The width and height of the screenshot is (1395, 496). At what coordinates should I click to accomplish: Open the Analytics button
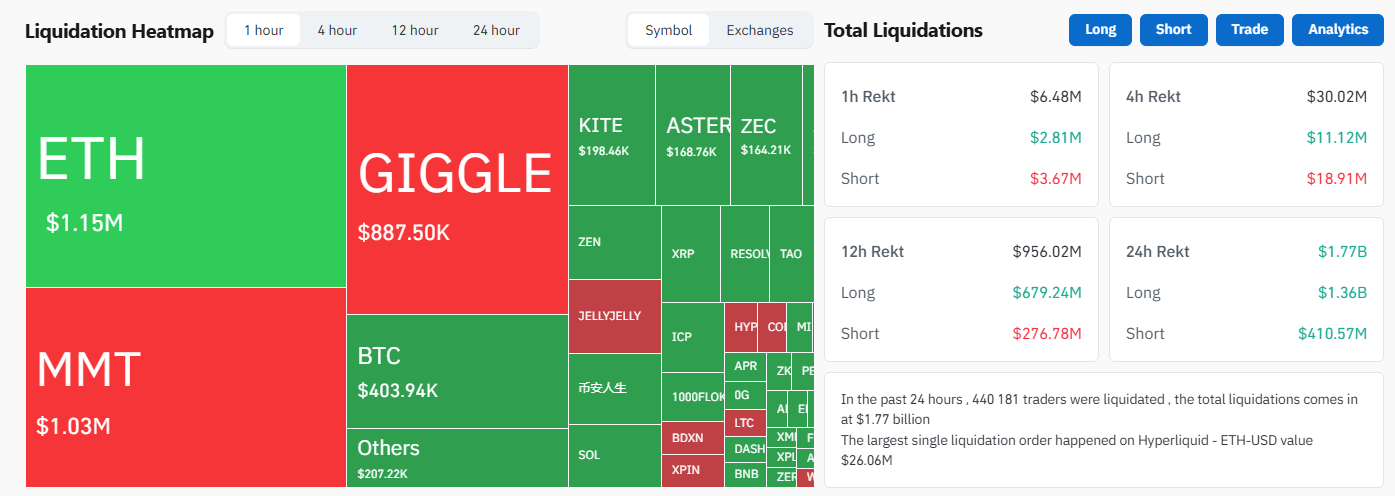(1338, 30)
